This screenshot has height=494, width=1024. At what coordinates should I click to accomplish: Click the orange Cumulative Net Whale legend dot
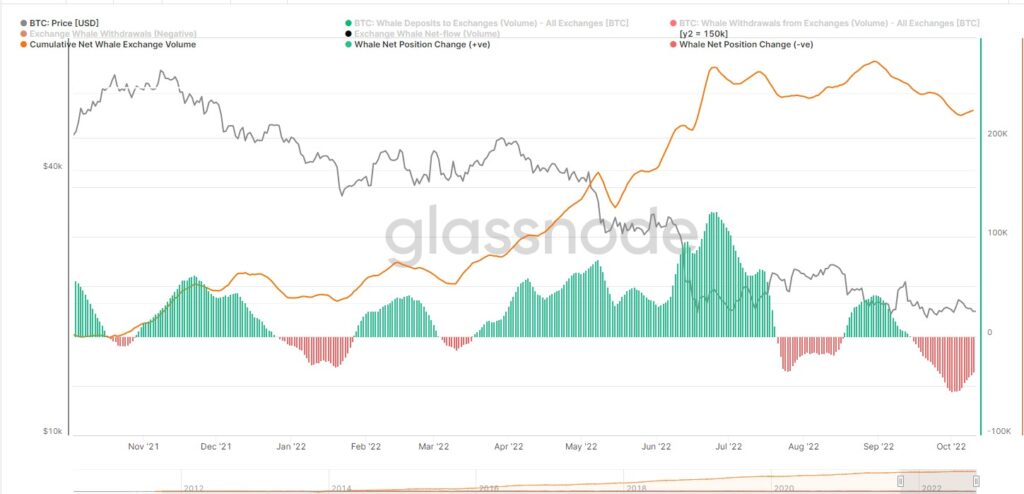pos(23,45)
